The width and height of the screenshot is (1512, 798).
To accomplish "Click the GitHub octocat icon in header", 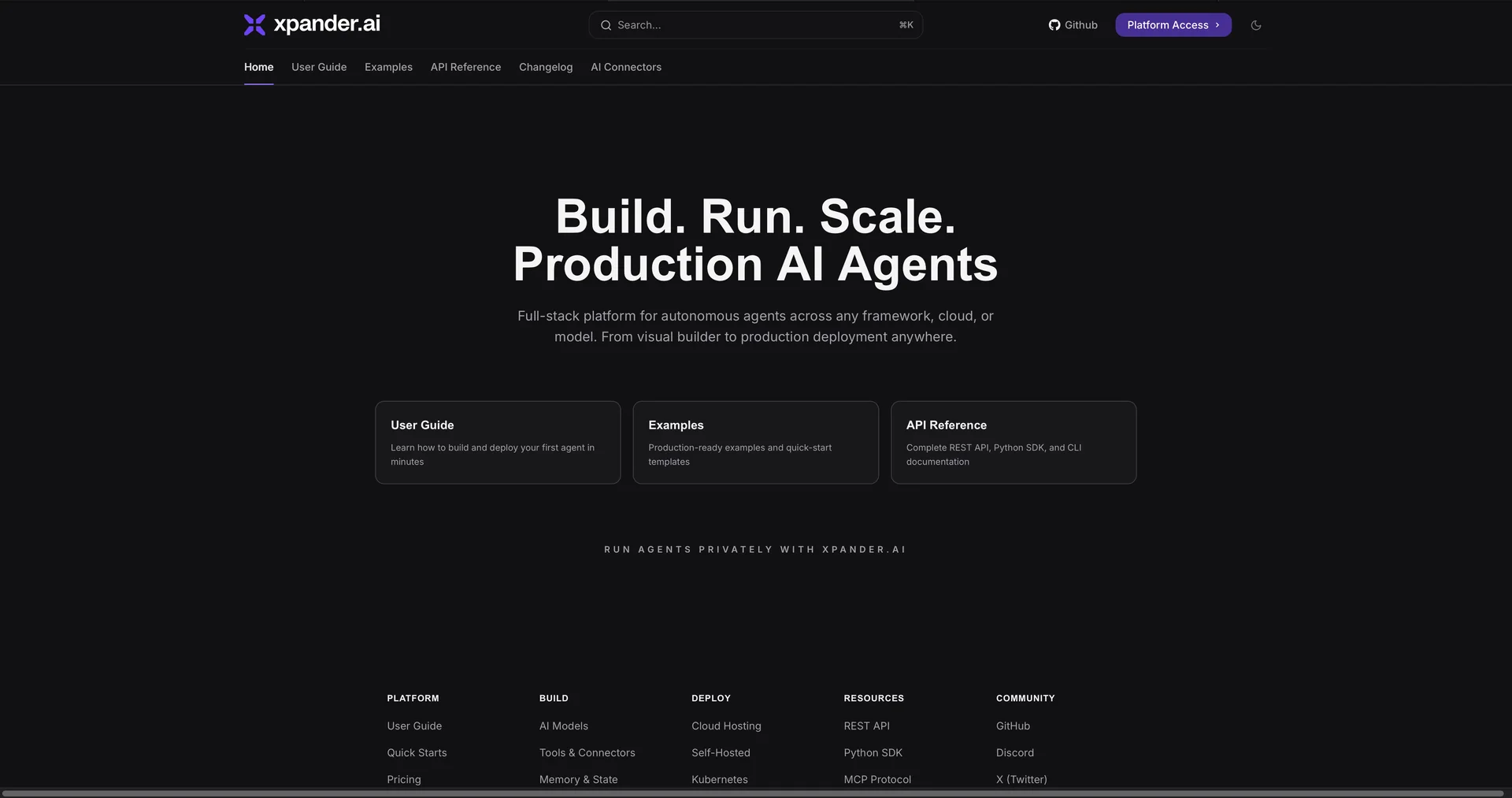I will point(1054,25).
